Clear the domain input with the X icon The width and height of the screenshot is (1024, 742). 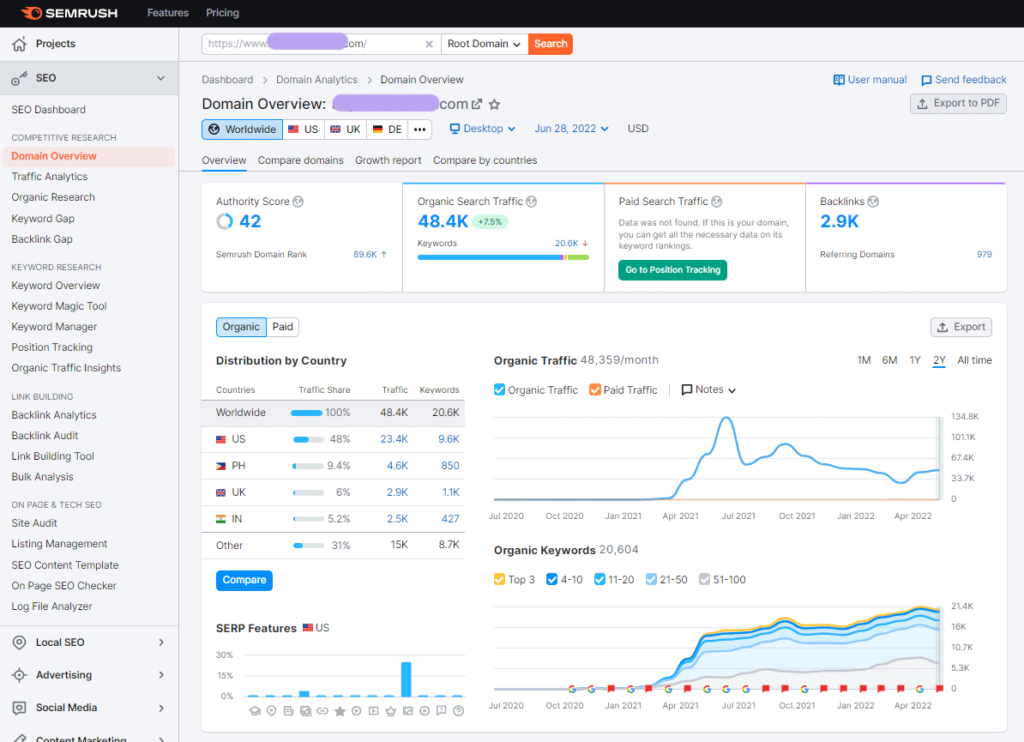click(429, 43)
